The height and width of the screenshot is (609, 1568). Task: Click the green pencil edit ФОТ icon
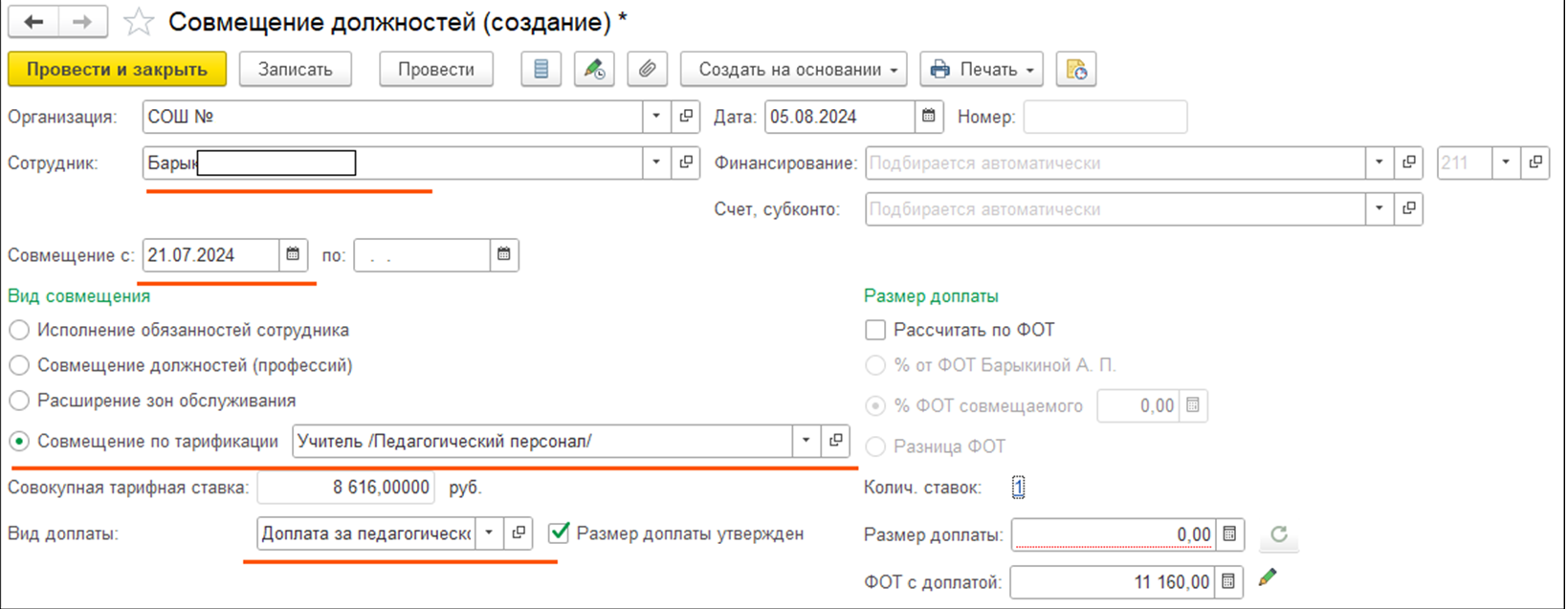(x=1268, y=577)
